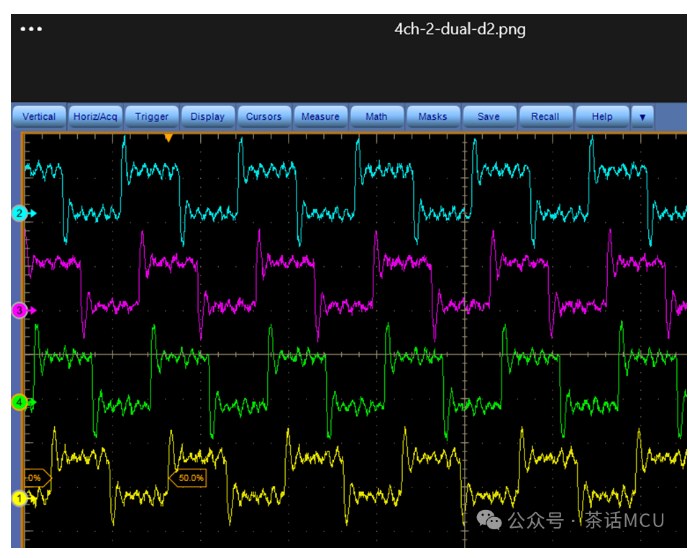Open the Cursors menu

(264, 117)
